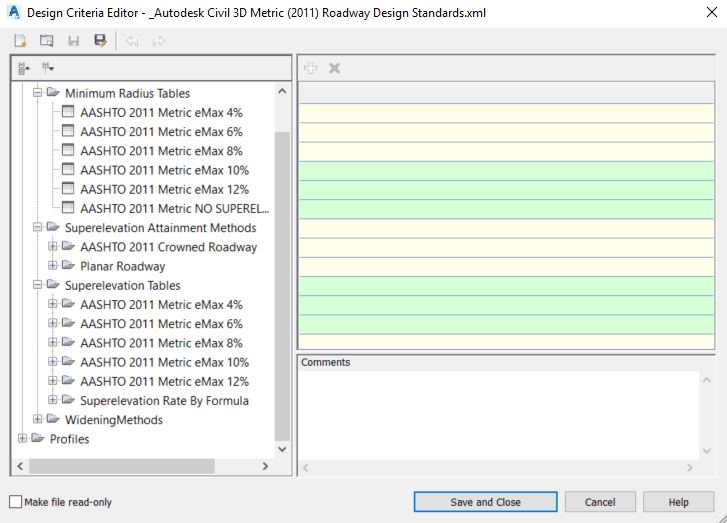Click the Redo arrow icon
The image size is (727, 523).
159,41
